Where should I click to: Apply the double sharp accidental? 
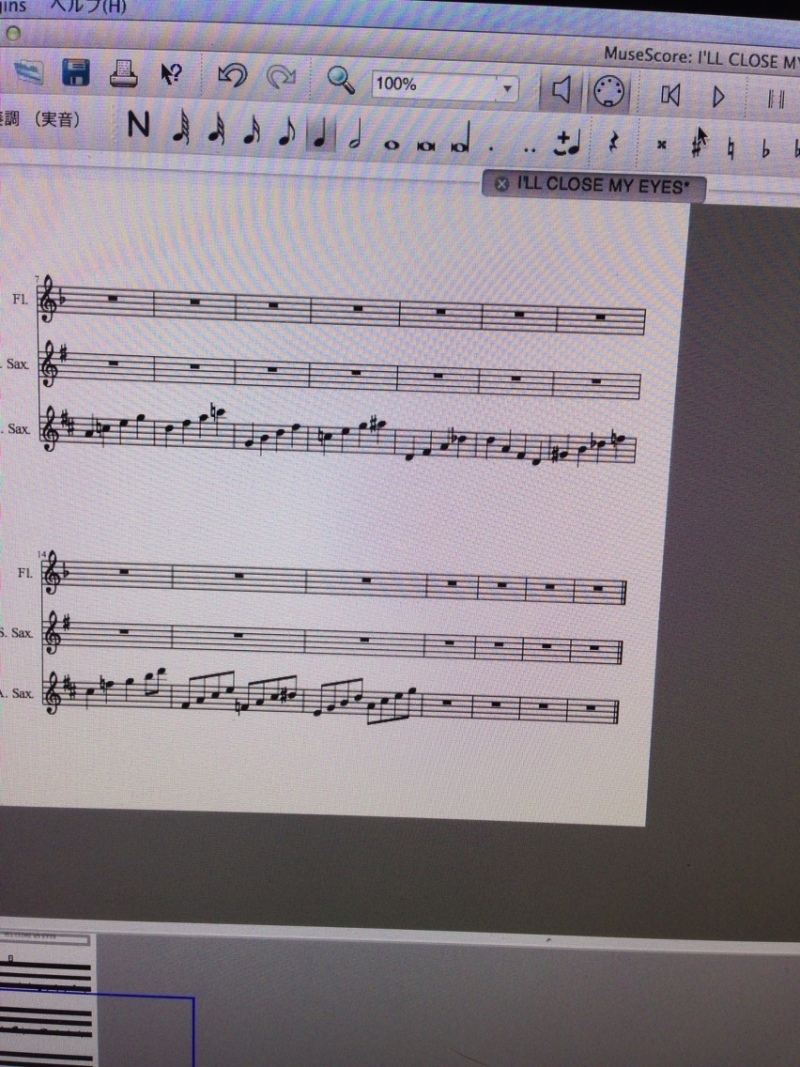pyautogui.click(x=661, y=144)
